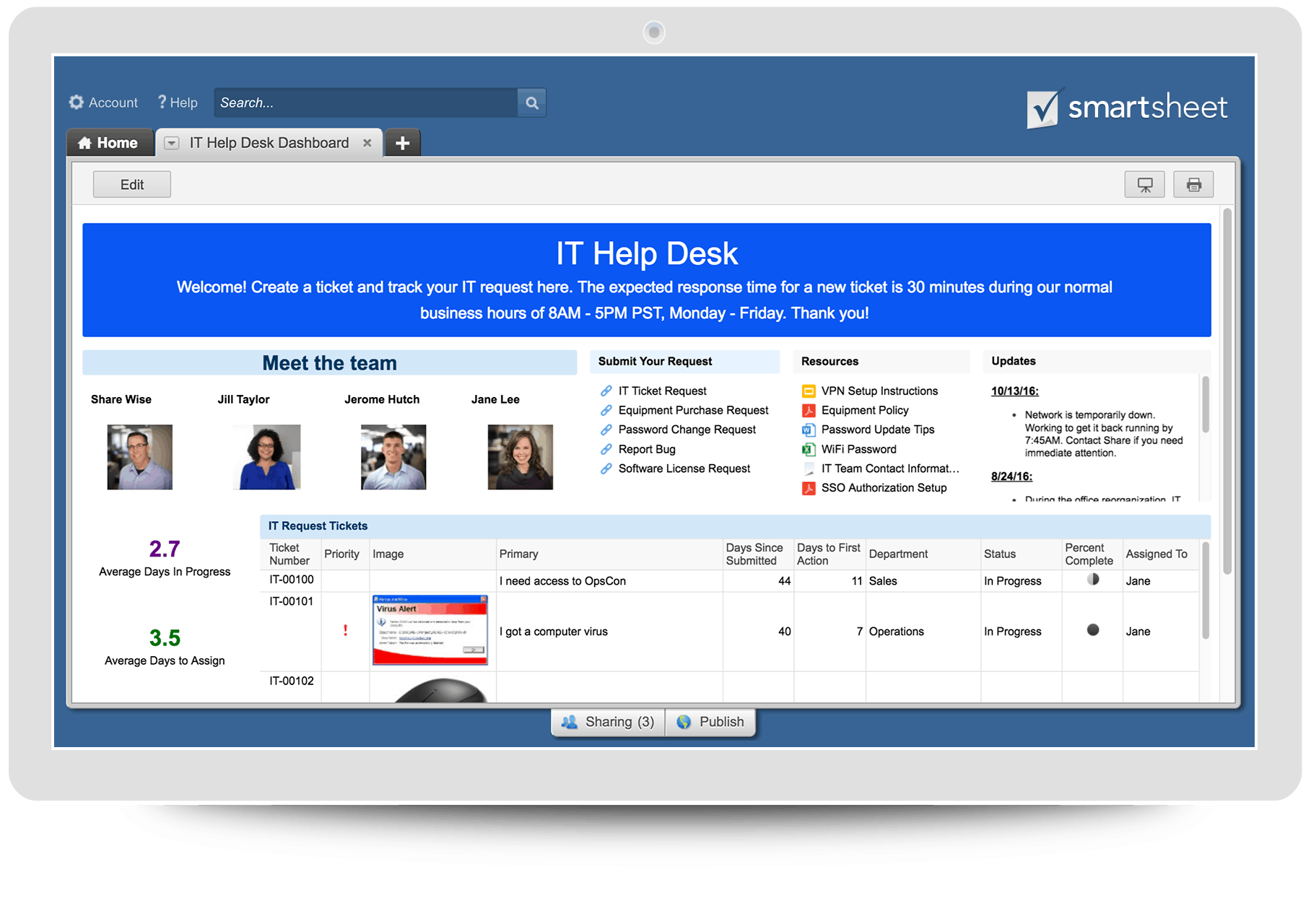
Task: Run search with the magnifying glass icon
Action: [x=531, y=103]
